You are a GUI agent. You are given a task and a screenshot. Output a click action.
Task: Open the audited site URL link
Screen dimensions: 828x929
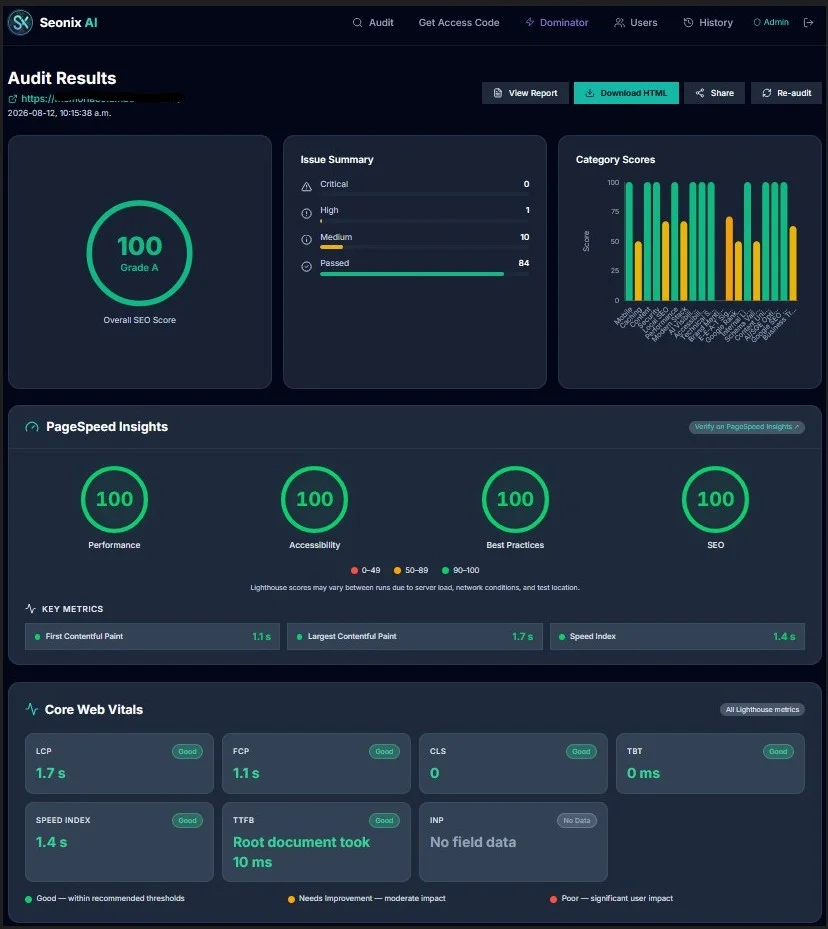102,98
